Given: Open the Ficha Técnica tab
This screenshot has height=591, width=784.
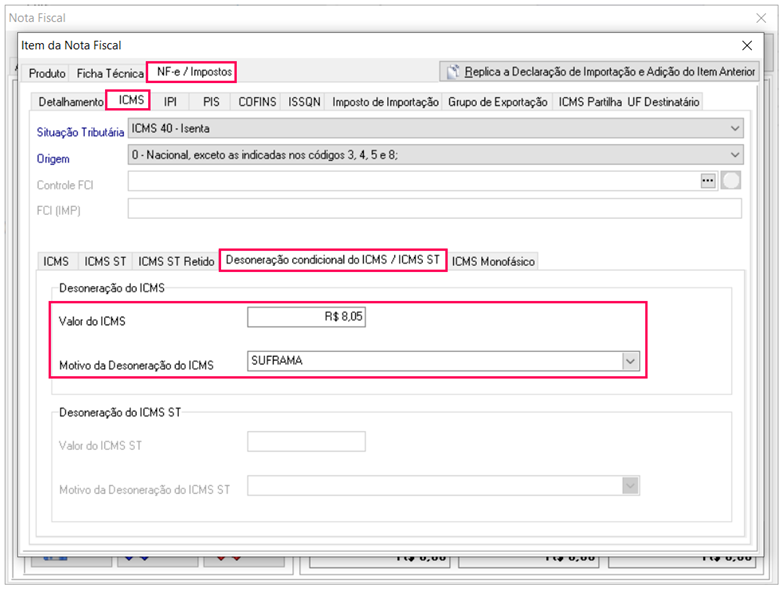Looking at the screenshot, I should tap(110, 74).
